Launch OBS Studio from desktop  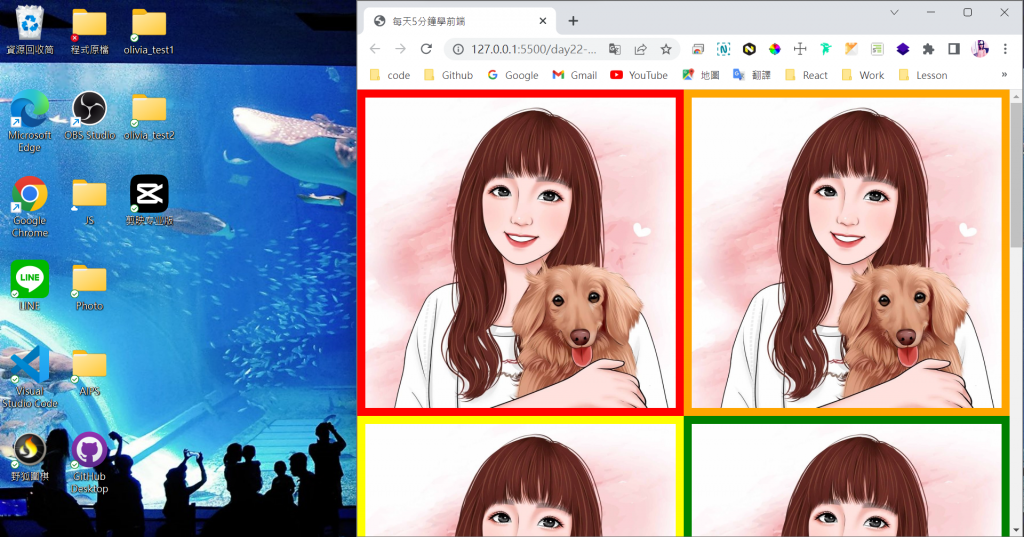(x=89, y=116)
